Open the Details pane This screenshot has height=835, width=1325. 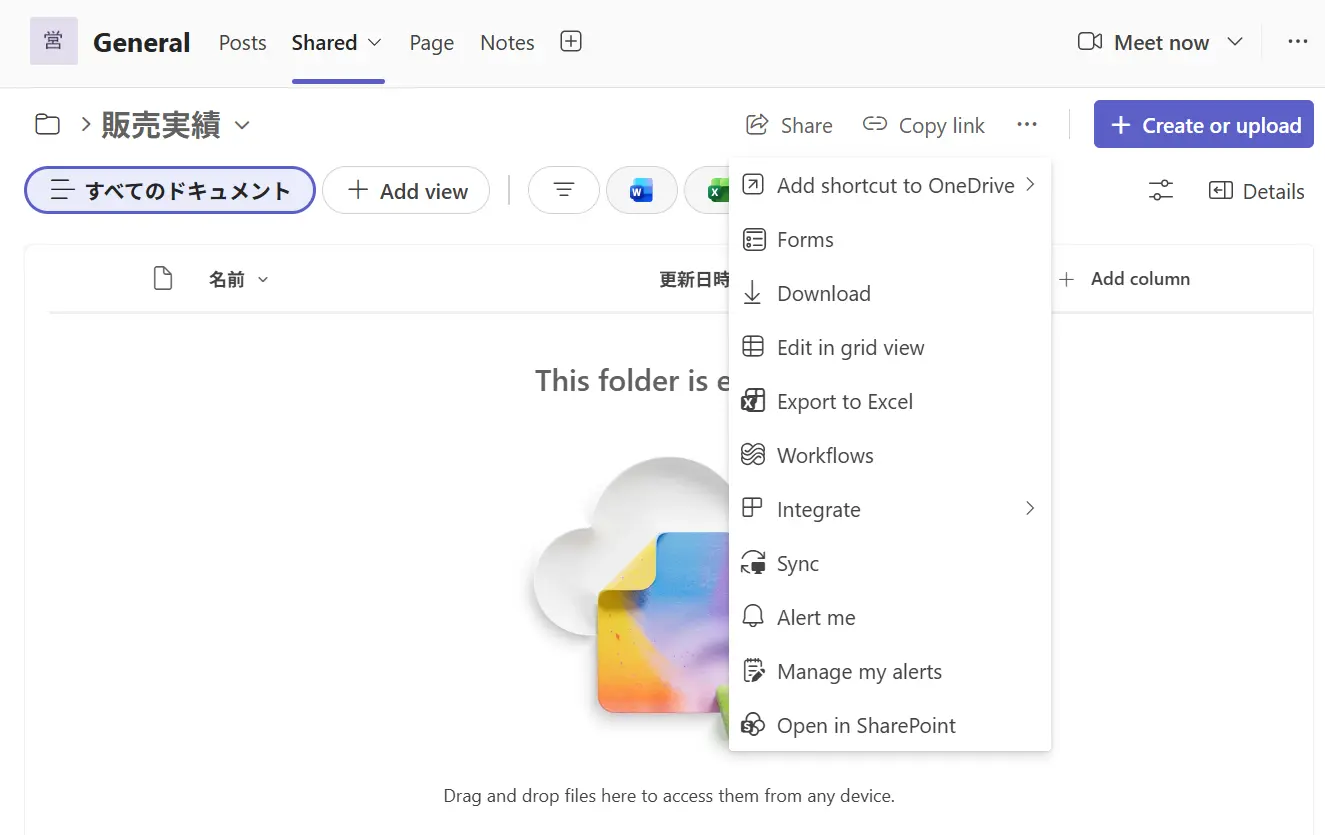pyautogui.click(x=1257, y=191)
